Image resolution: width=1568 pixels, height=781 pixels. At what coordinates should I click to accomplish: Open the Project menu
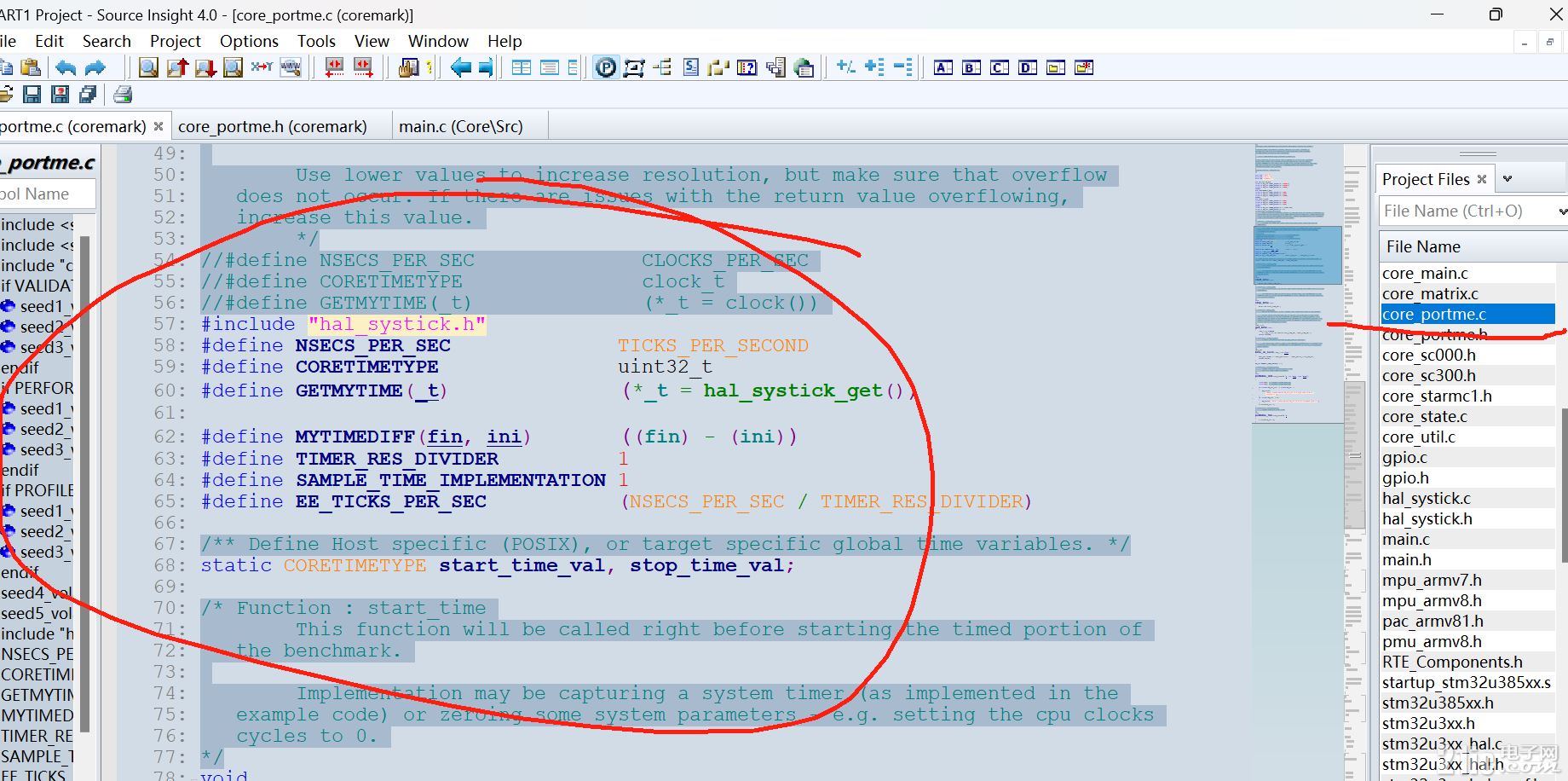(176, 41)
